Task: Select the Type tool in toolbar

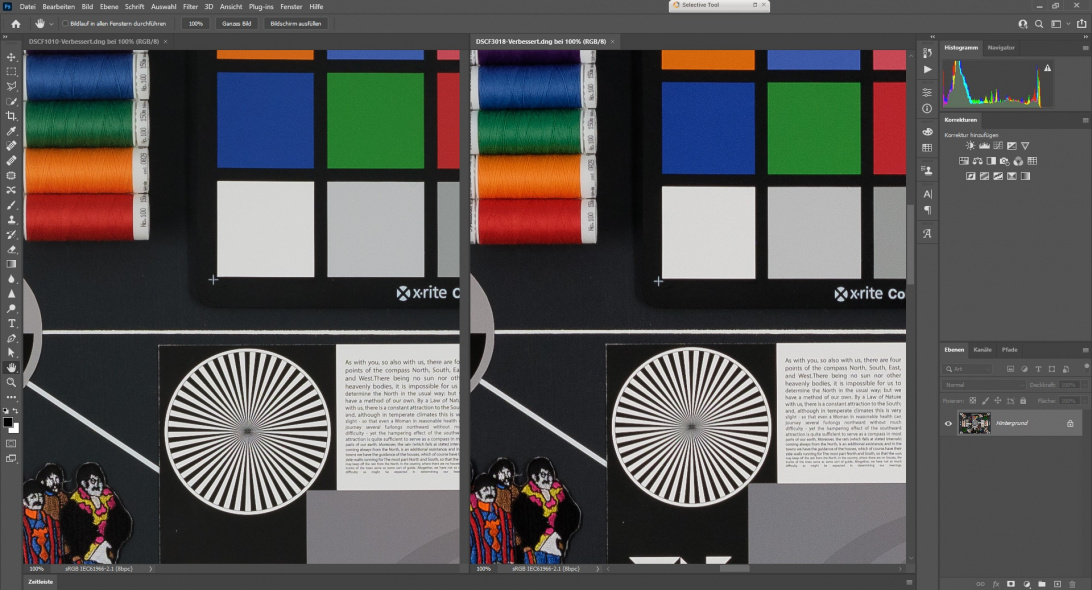Action: [x=11, y=323]
